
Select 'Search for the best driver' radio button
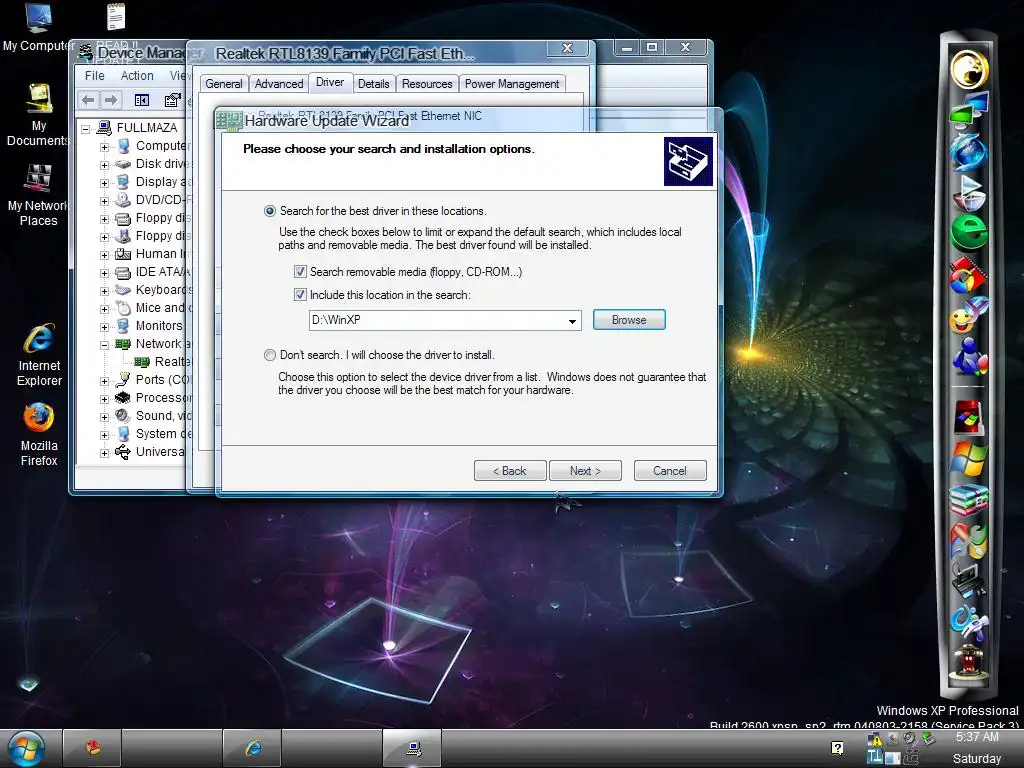click(x=270, y=211)
